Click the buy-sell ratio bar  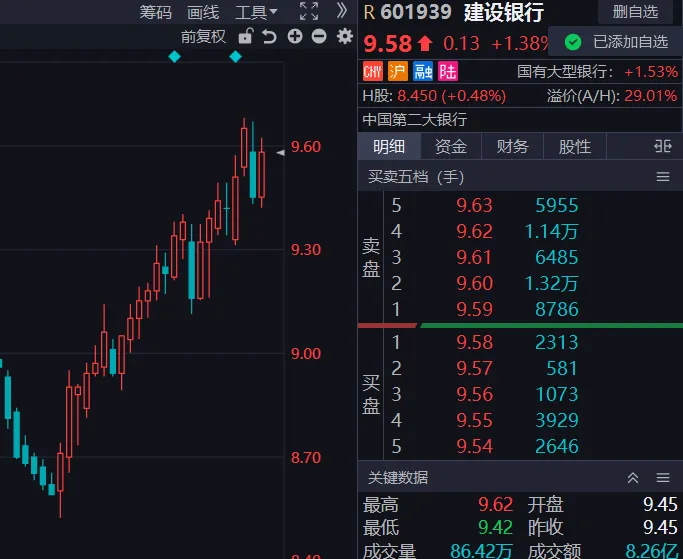click(x=520, y=325)
